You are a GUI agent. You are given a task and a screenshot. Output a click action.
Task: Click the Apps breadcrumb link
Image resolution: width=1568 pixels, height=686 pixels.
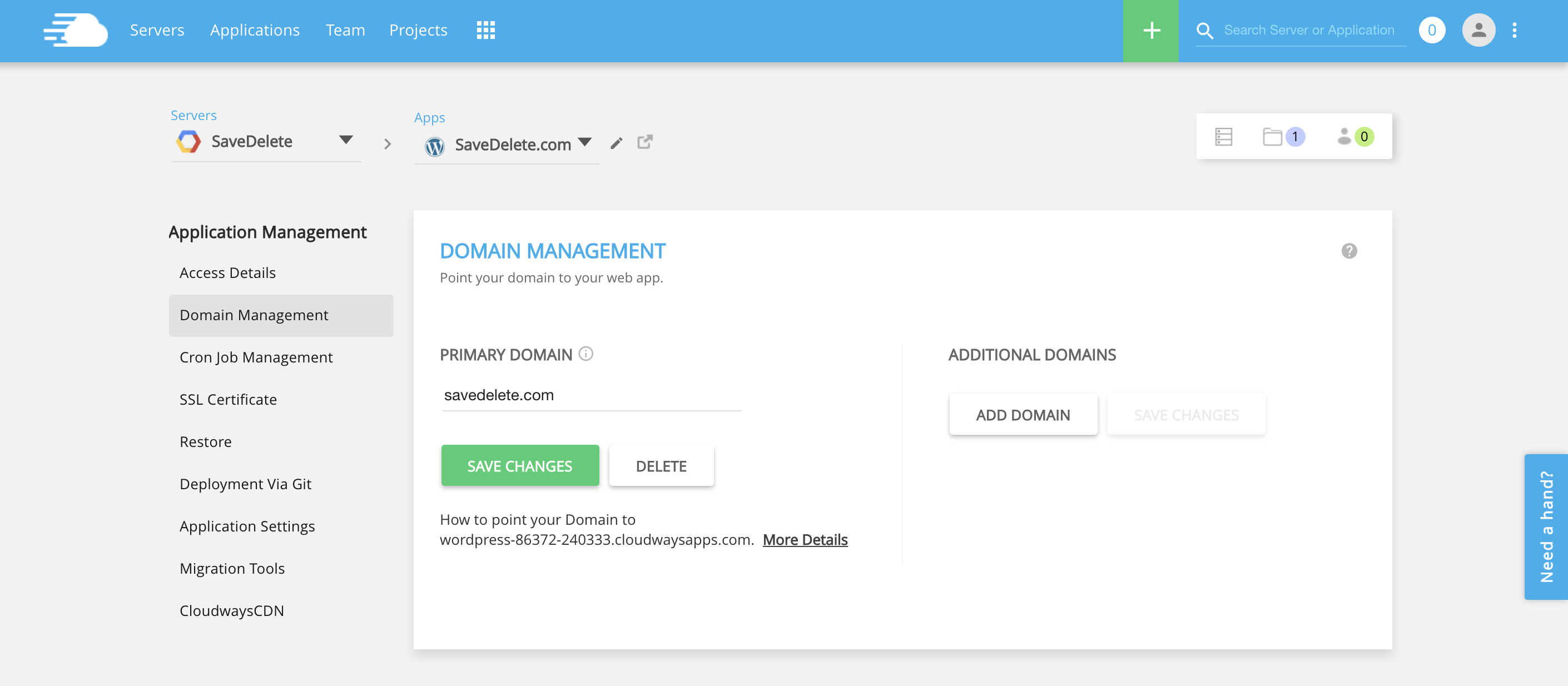coord(429,117)
